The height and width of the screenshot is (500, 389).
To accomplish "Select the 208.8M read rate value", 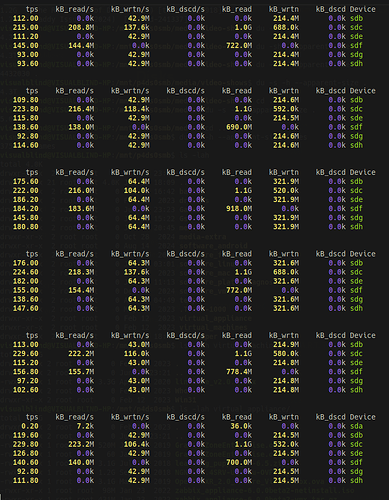I will [81, 28].
